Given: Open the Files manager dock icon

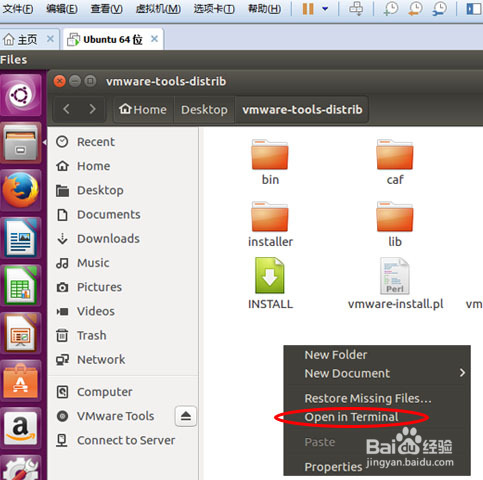Looking at the screenshot, I should [21, 143].
